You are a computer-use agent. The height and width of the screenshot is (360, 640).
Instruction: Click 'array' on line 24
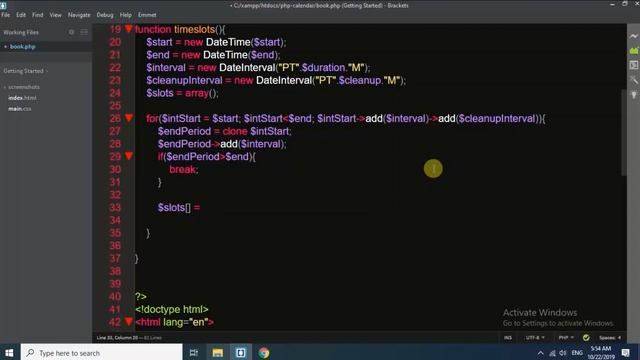(197, 93)
